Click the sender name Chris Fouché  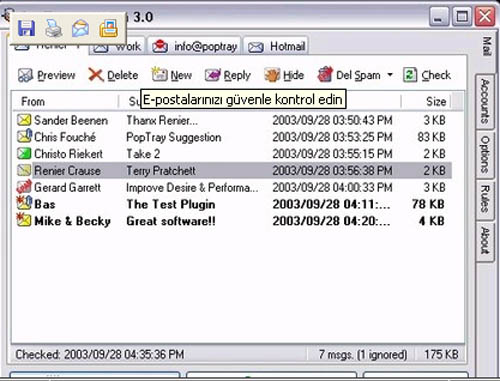(65, 137)
